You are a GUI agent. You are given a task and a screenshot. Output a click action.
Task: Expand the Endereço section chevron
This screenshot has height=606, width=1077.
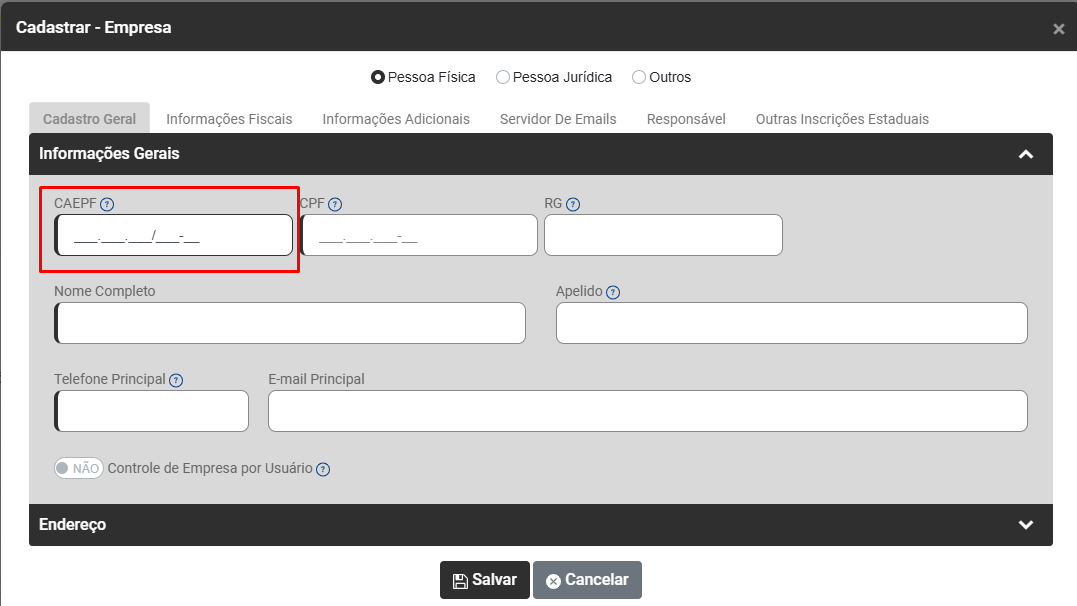click(x=1025, y=525)
